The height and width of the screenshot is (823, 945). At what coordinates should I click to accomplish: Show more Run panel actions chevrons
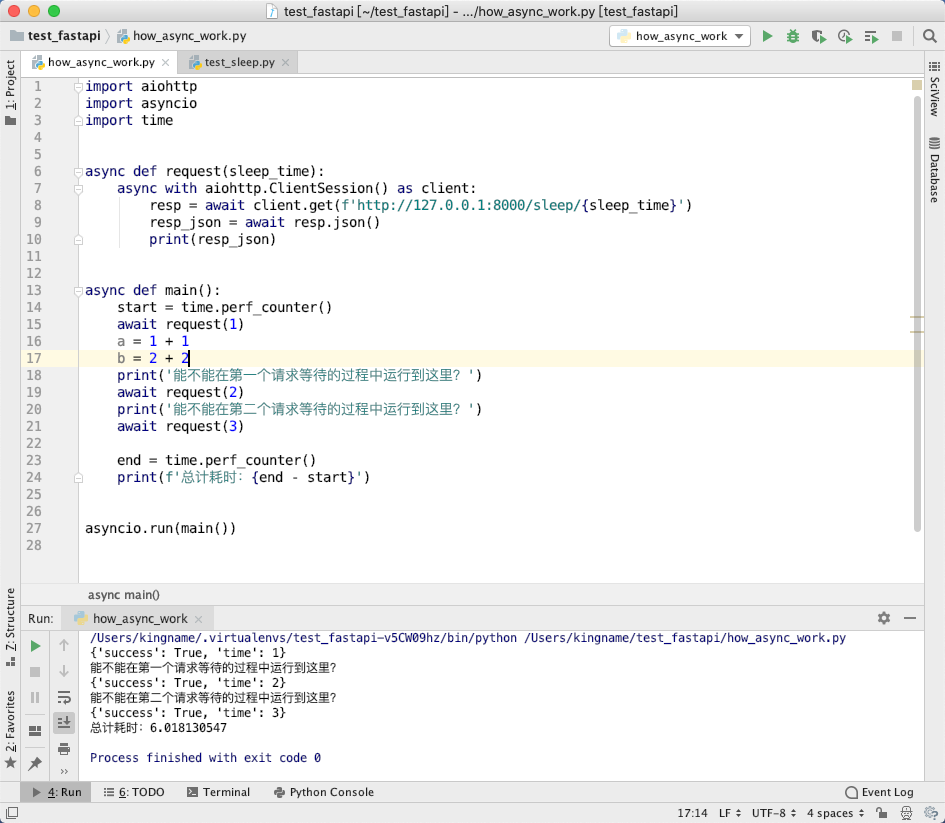64,772
